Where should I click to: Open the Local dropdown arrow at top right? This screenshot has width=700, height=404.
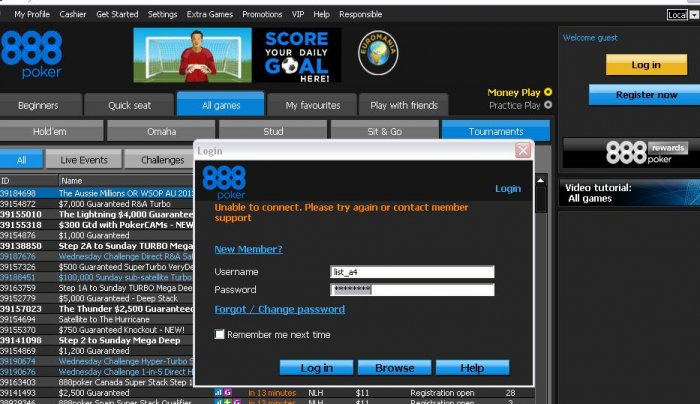pos(694,15)
